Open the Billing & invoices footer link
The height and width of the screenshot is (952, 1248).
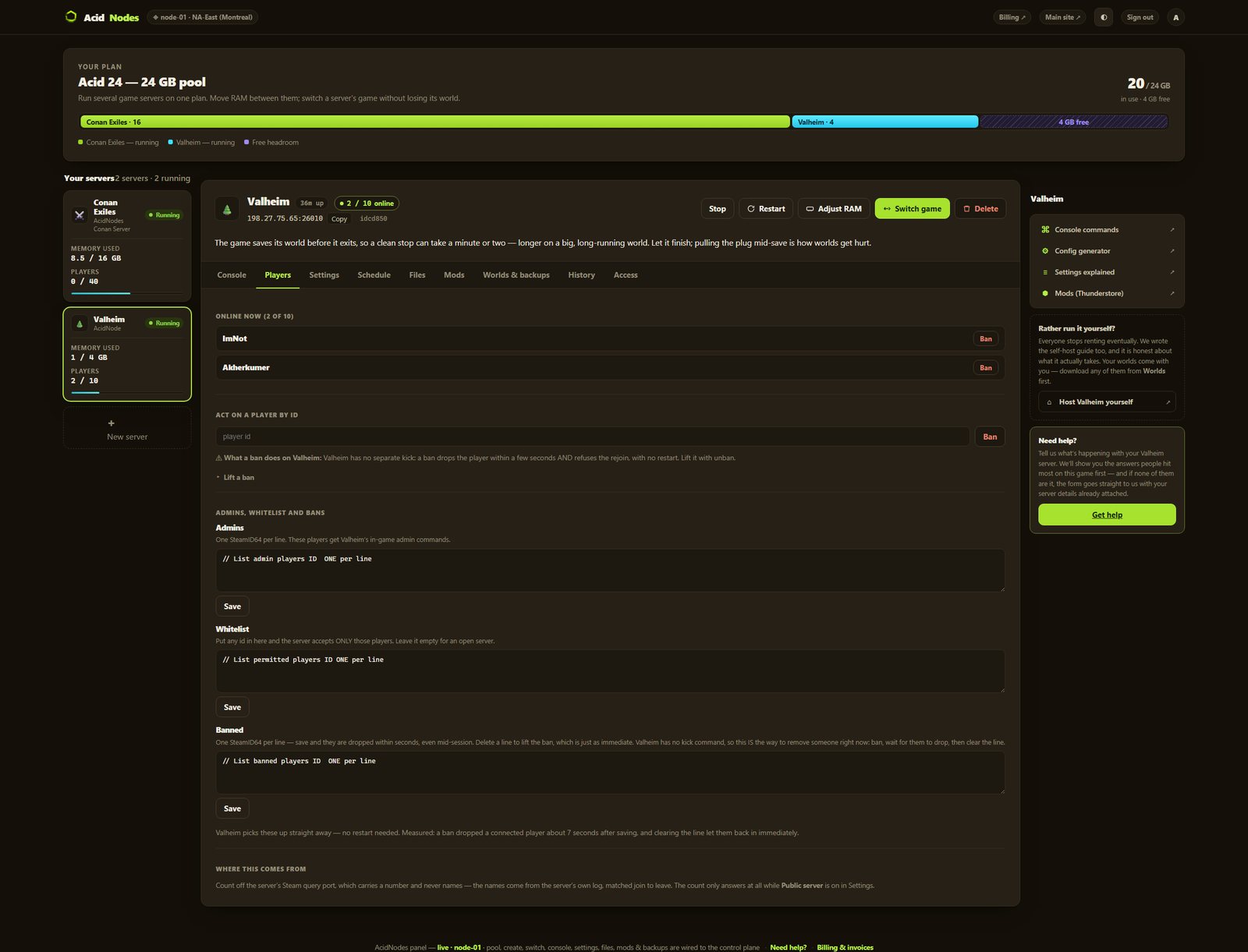tap(846, 947)
